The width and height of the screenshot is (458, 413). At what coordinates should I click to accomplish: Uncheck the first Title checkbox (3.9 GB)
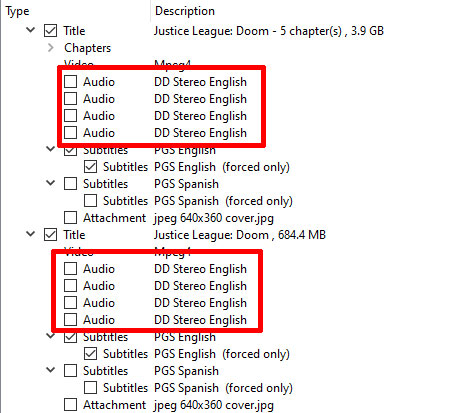[50, 31]
